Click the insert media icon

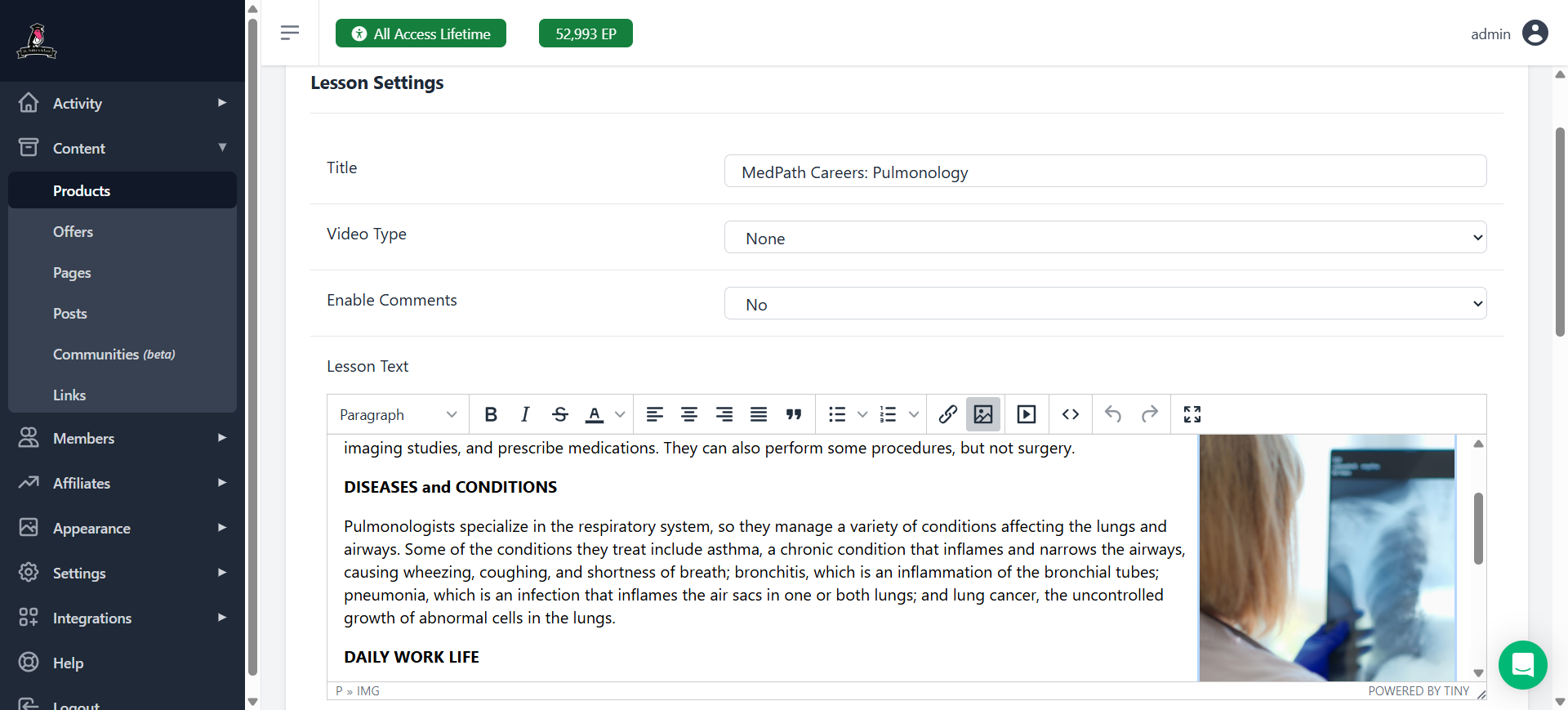pos(1027,414)
